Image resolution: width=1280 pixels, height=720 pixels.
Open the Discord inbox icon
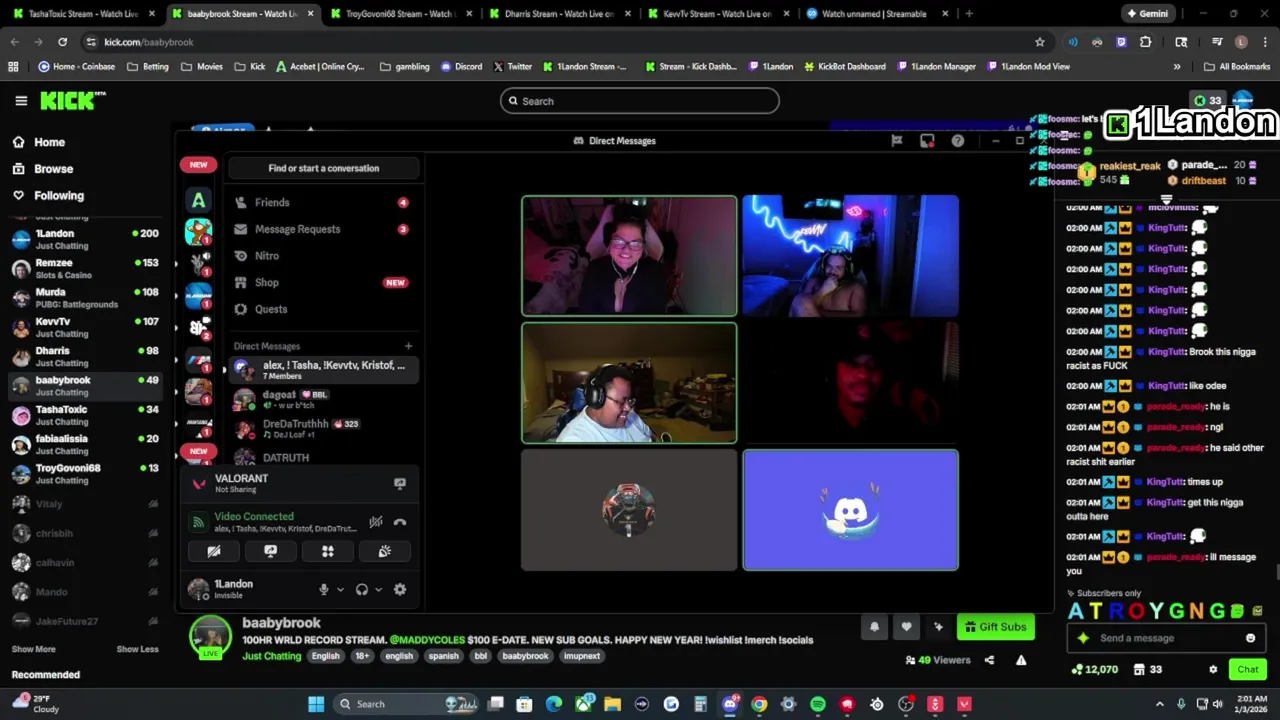[927, 141]
